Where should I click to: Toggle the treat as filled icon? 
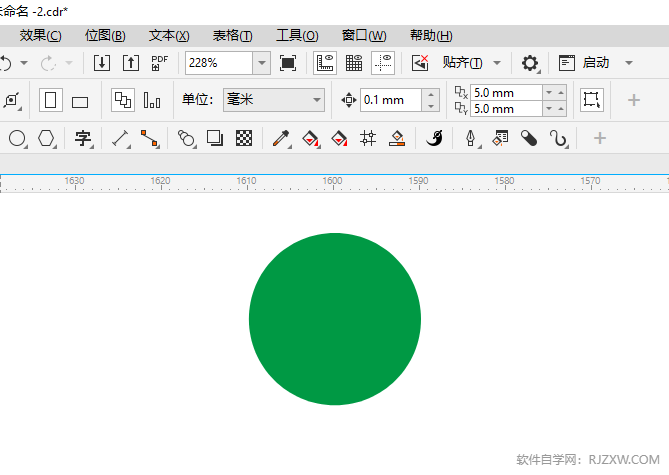point(592,100)
